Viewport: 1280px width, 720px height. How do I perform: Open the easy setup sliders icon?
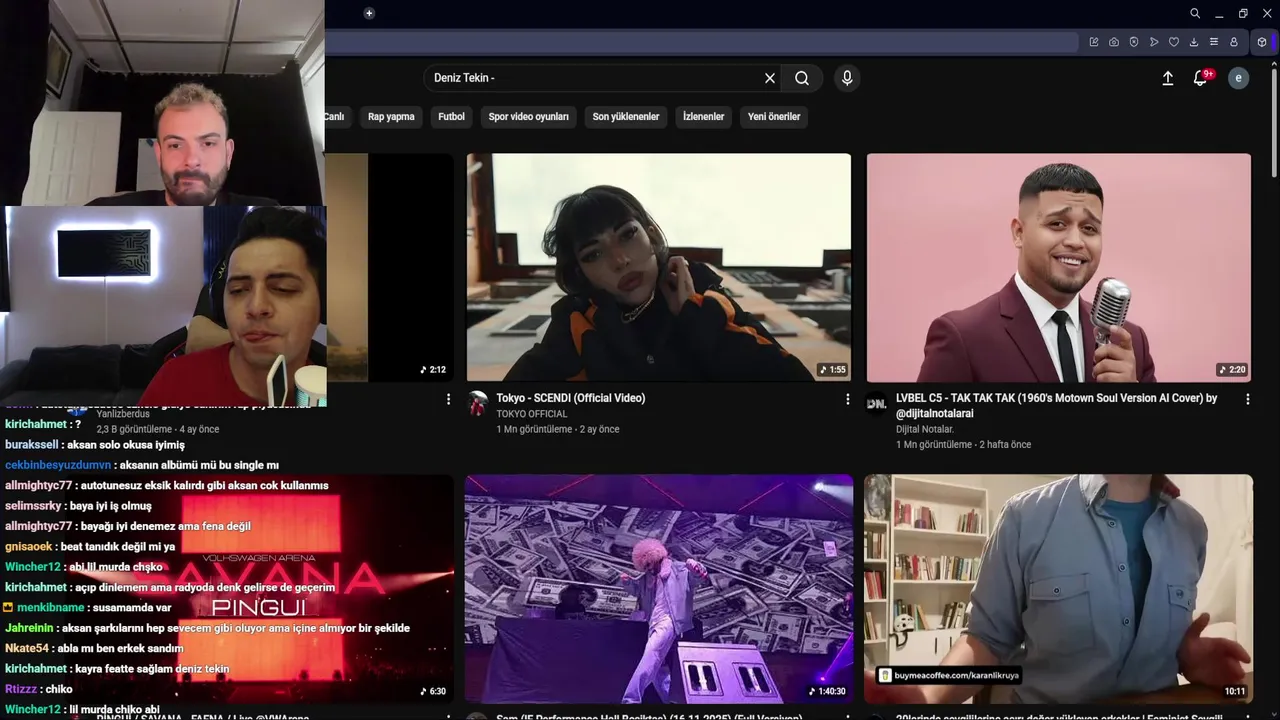[1214, 42]
